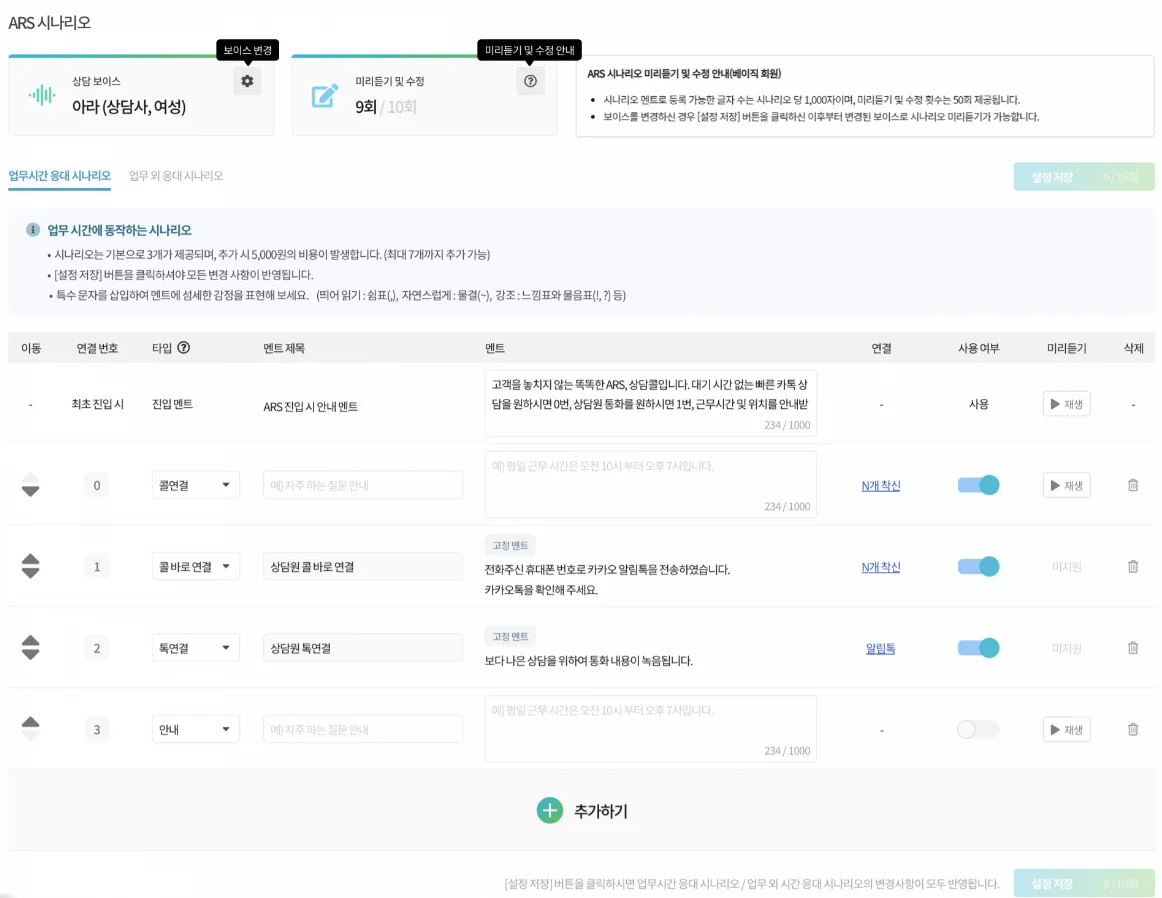The height and width of the screenshot is (898, 1162).
Task: Expand the 톡연결 type dropdown
Action: (x=195, y=648)
